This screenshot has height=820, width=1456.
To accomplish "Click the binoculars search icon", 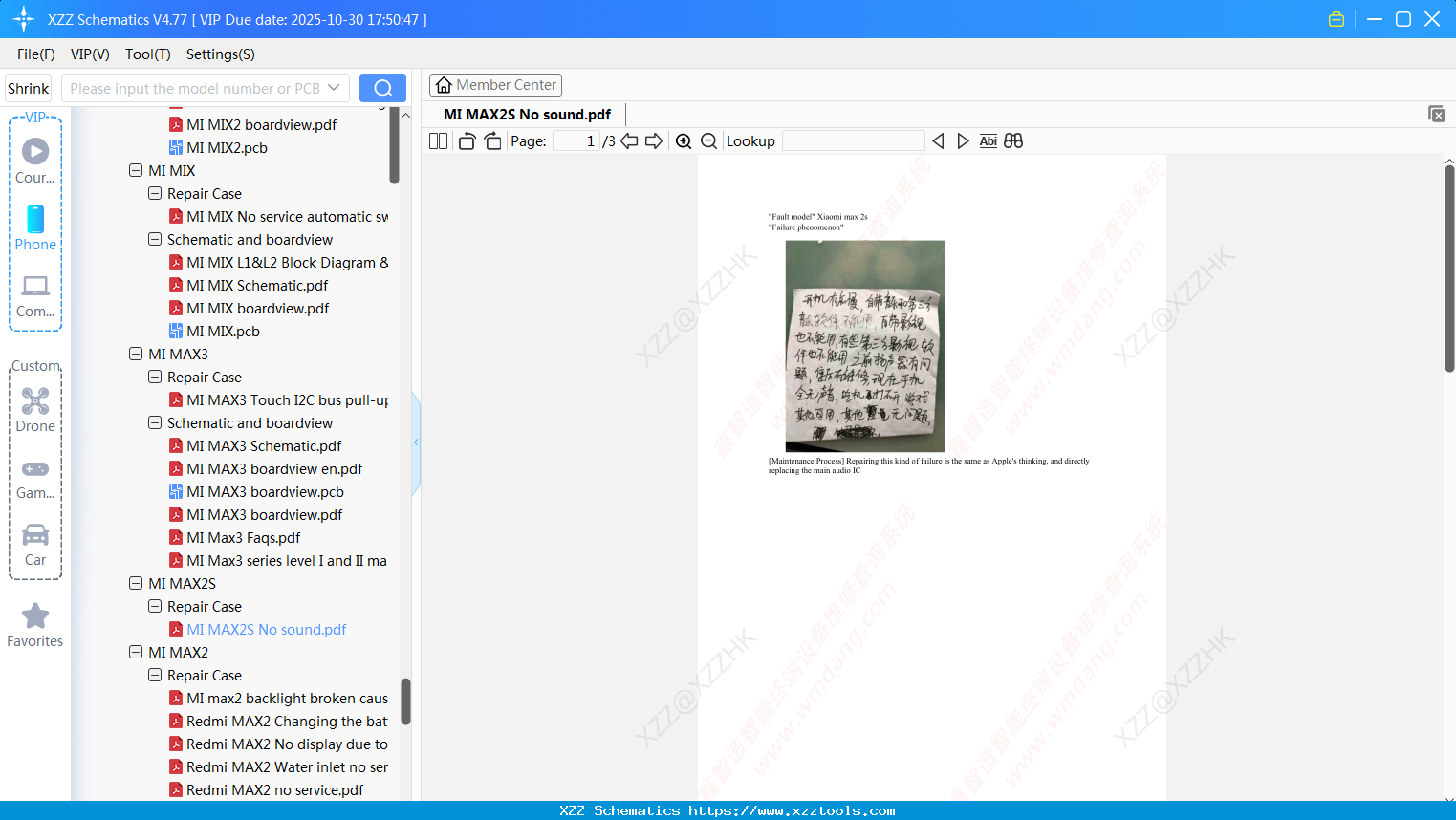I will [x=1013, y=141].
